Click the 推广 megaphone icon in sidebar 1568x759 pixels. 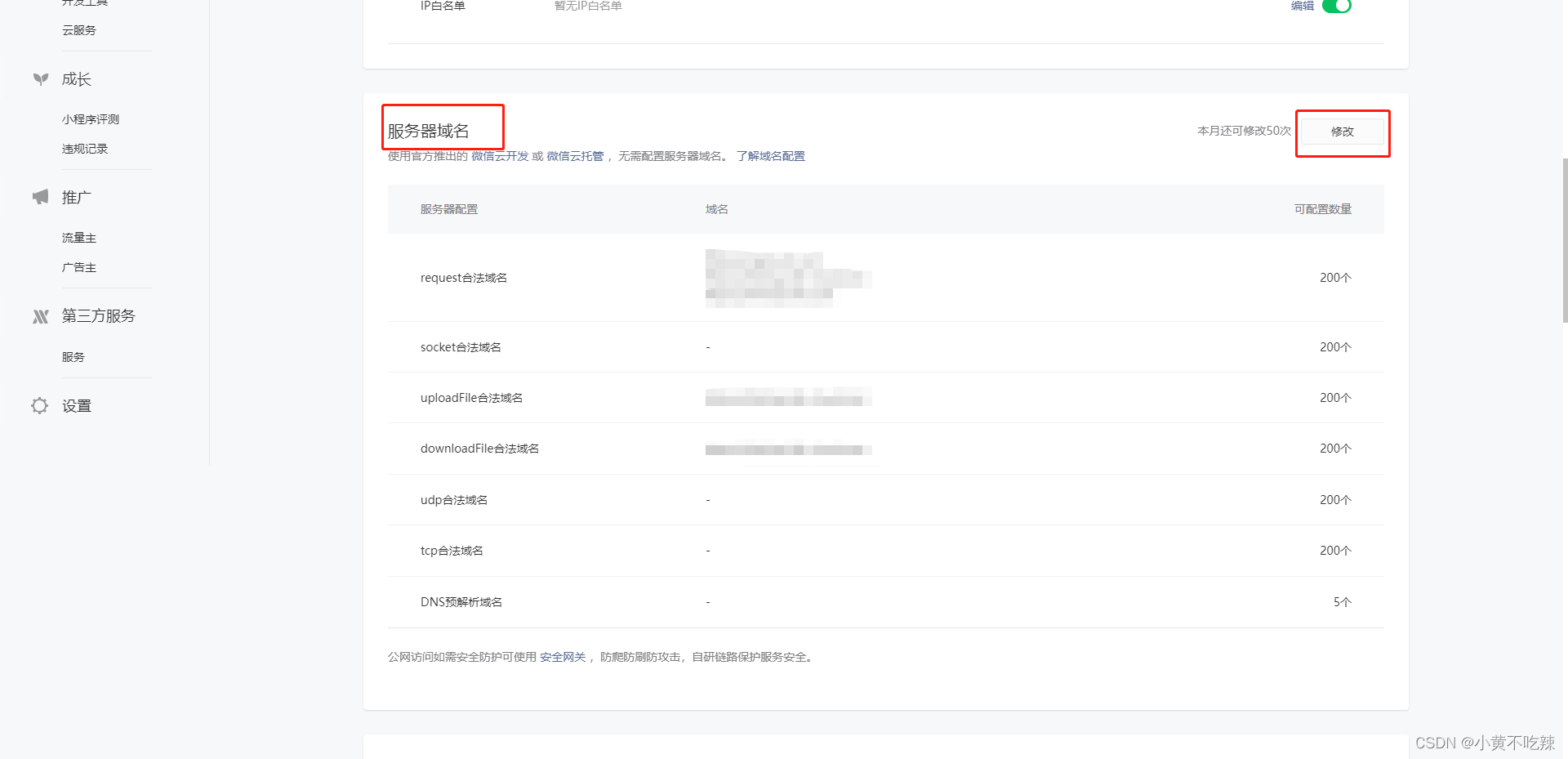click(x=41, y=197)
